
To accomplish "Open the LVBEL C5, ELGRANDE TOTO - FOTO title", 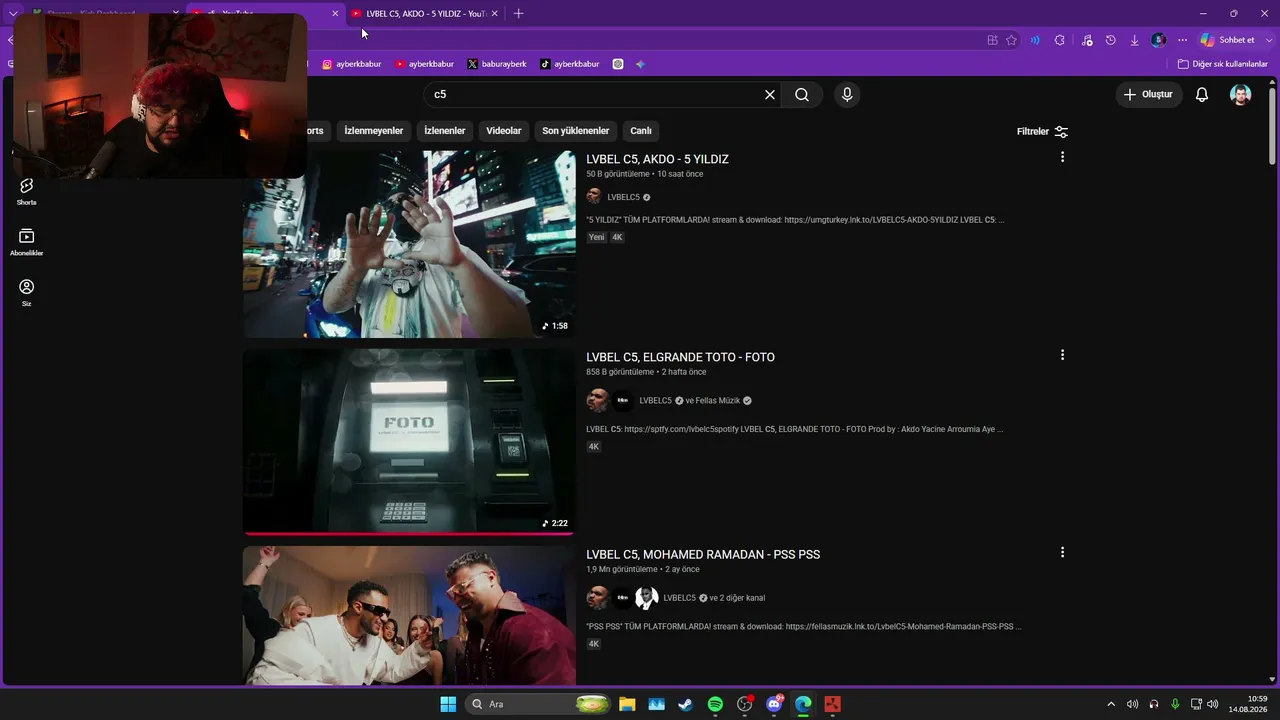I will (x=680, y=357).
